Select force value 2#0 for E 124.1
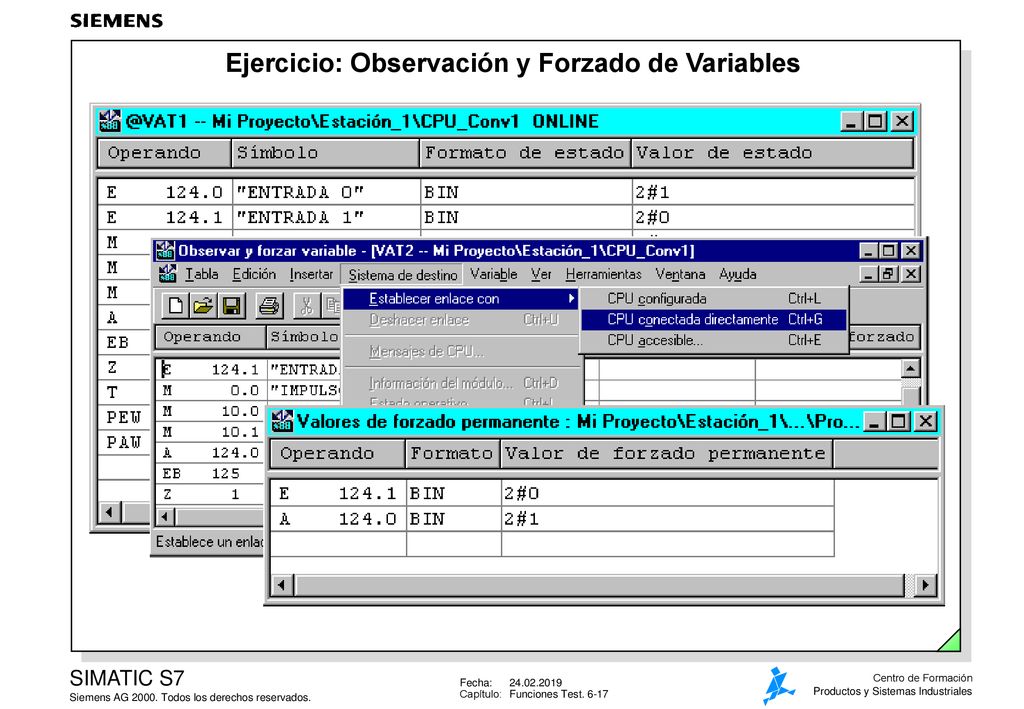1024x709 pixels. coord(667,494)
